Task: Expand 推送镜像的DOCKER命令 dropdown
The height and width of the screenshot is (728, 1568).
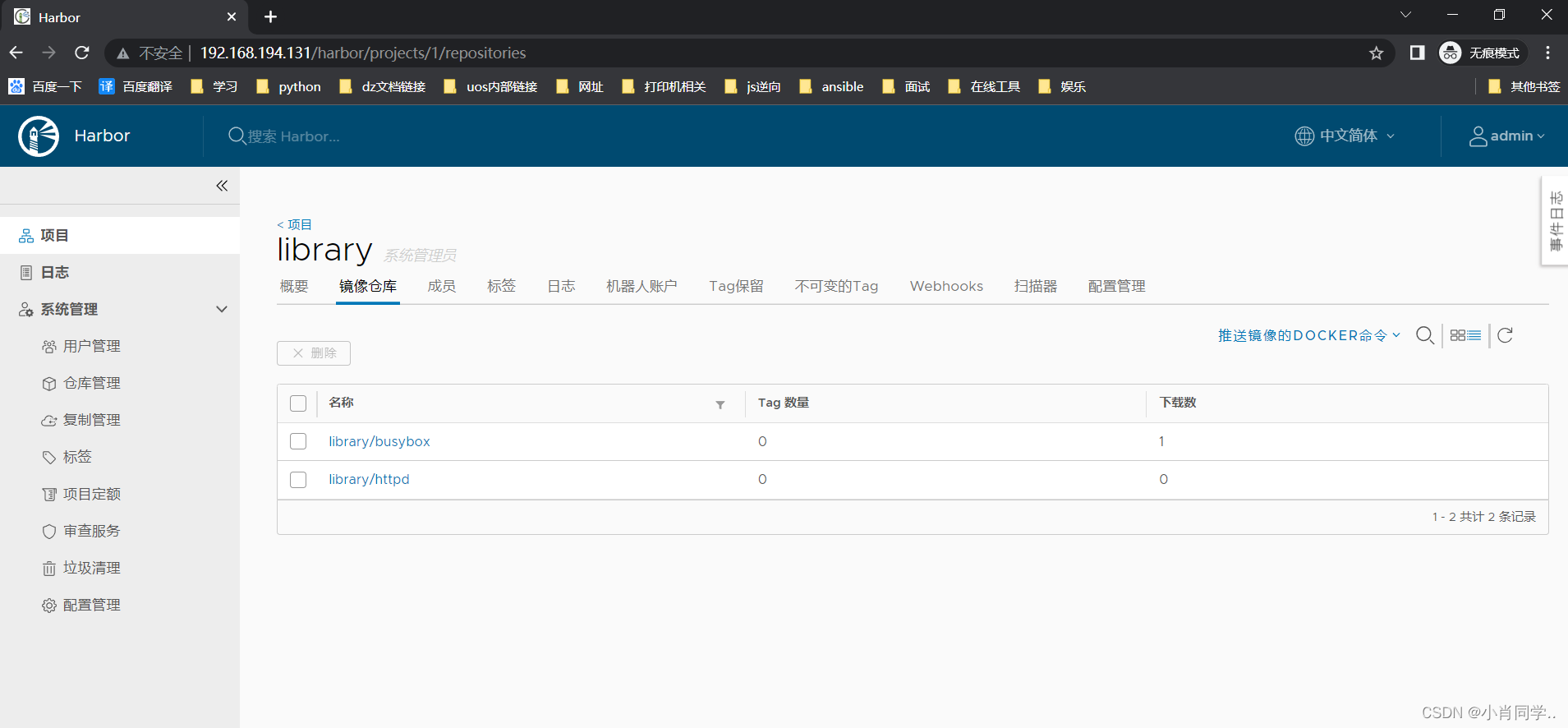Action: pos(1309,335)
